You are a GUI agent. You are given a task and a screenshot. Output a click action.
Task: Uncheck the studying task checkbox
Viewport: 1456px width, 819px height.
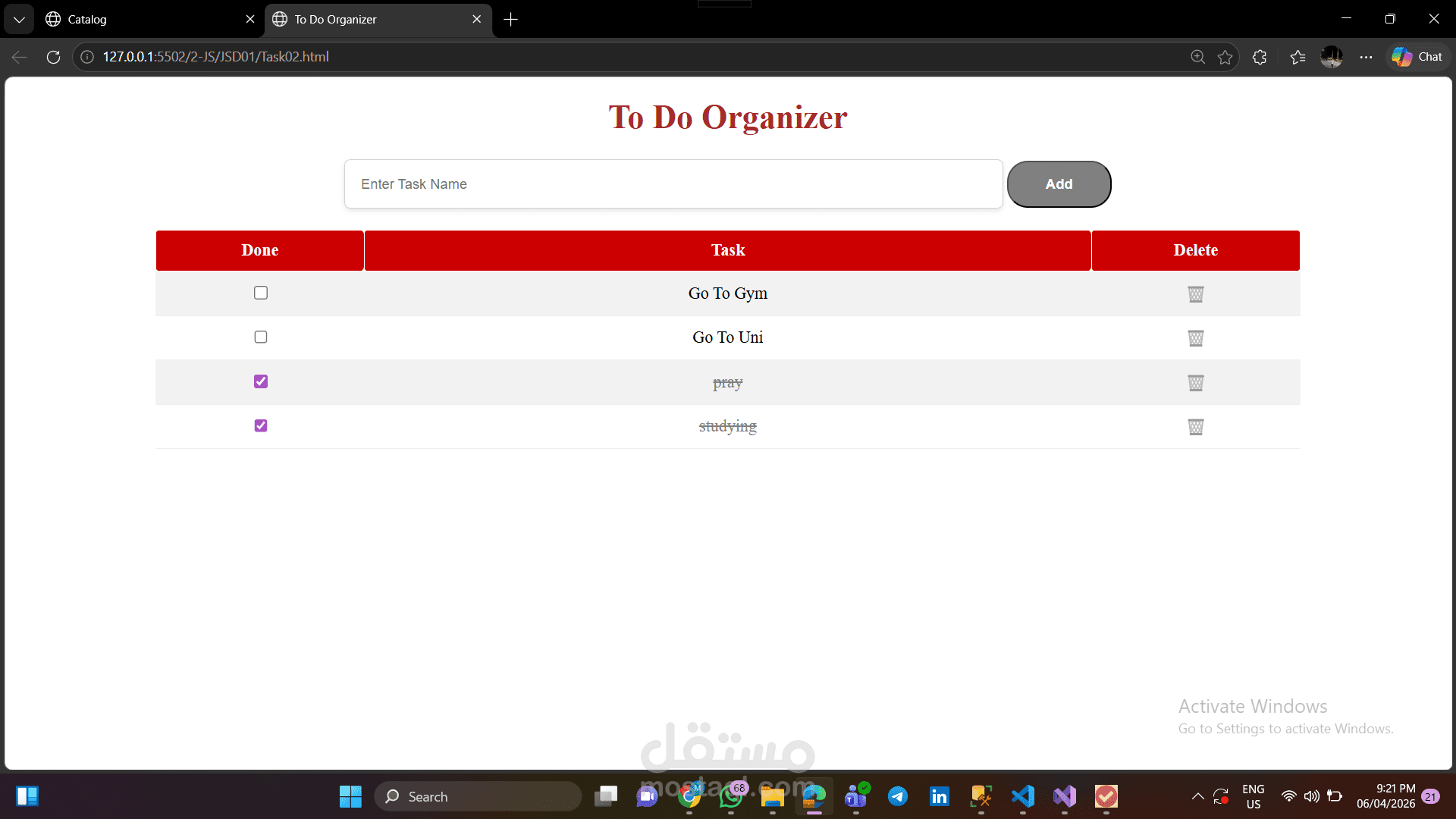coord(261,425)
